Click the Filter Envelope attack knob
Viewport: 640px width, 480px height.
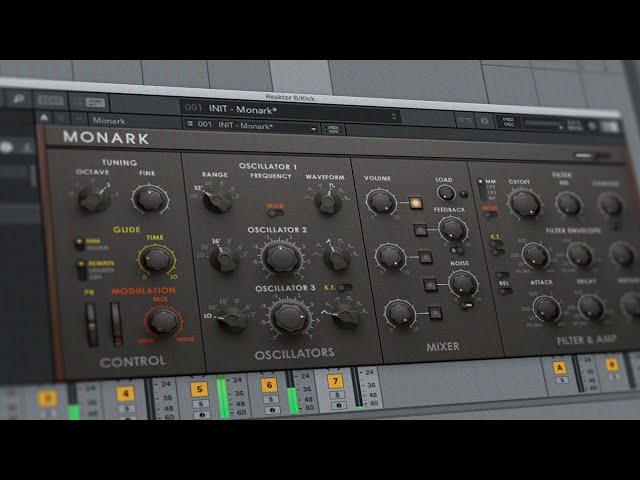(x=535, y=256)
